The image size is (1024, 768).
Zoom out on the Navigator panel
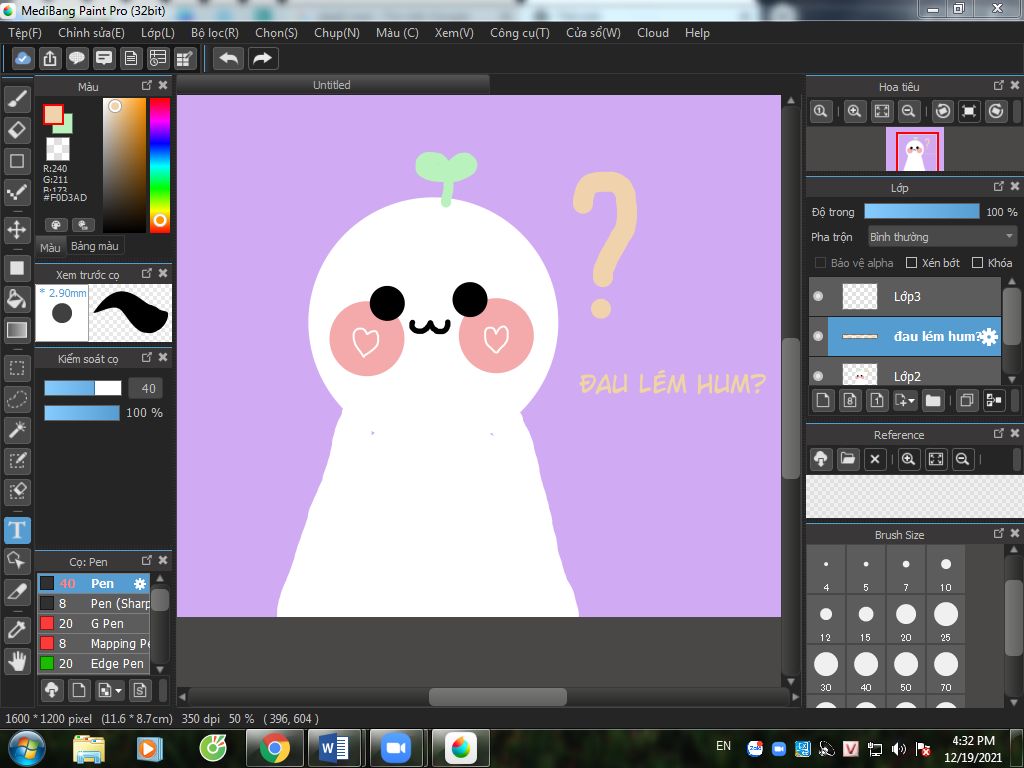[x=908, y=111]
